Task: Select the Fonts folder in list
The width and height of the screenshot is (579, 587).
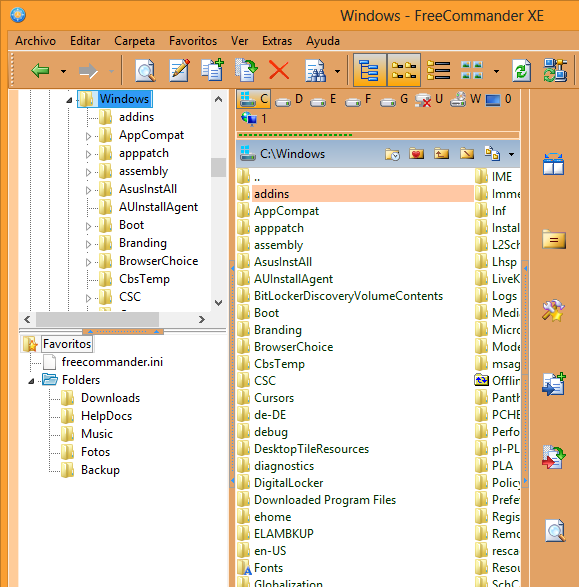Action: click(268, 568)
